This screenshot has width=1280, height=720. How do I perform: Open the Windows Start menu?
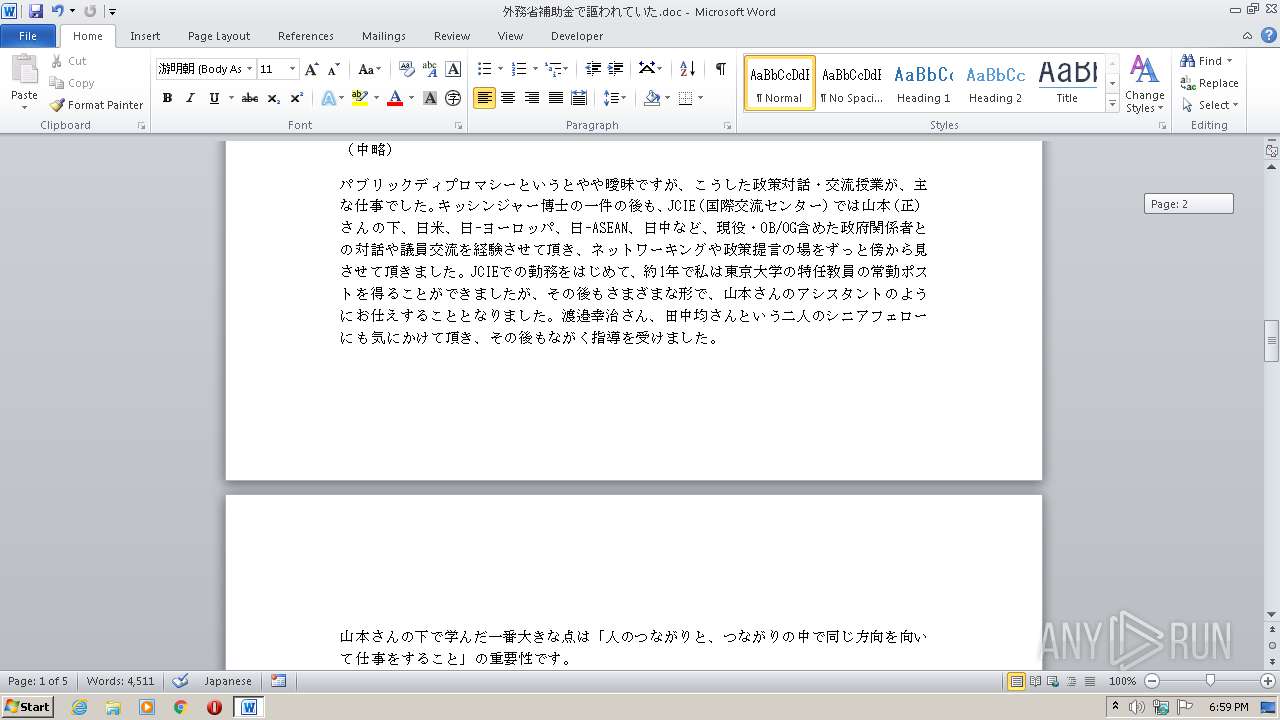click(27, 707)
